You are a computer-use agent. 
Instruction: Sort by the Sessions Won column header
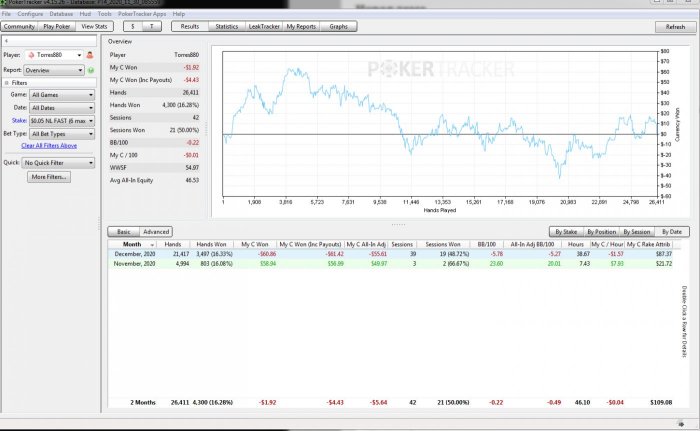[443, 245]
